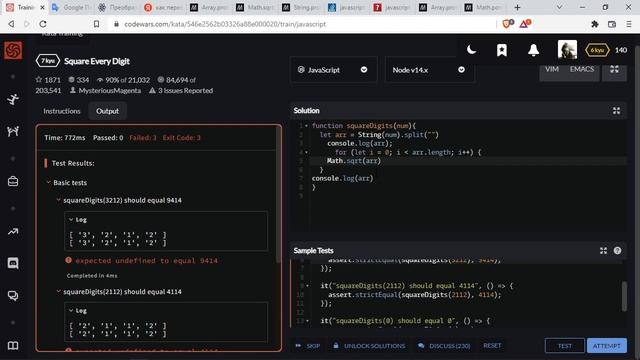The image size is (640, 360).
Task: Open the briefcase sidebar icon
Action: (13, 181)
